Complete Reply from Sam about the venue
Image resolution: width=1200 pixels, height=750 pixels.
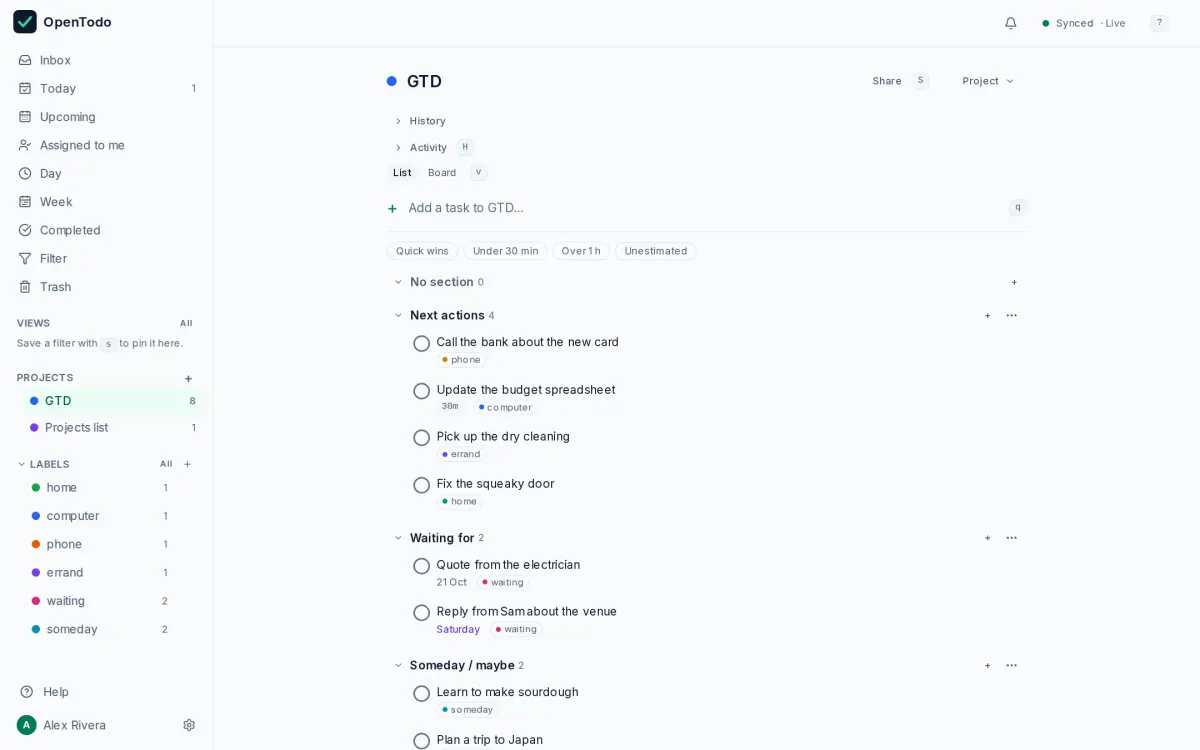[422, 613]
